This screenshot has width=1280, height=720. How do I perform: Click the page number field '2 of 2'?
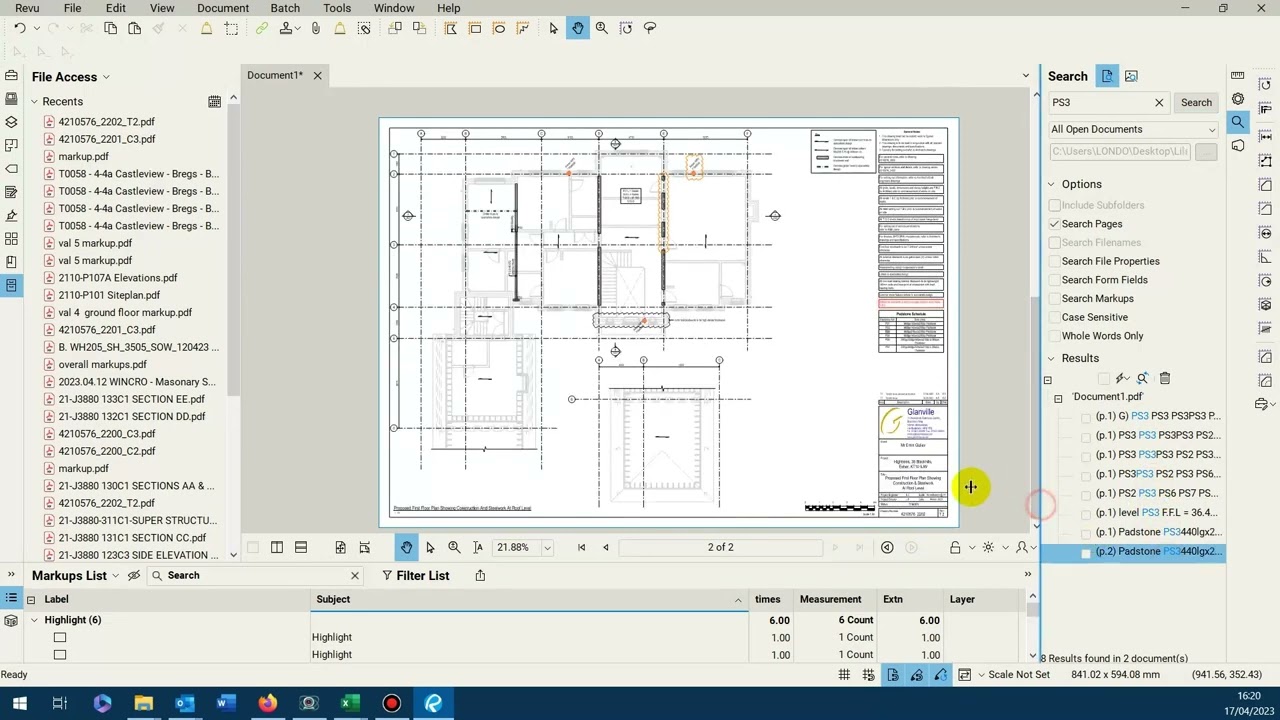720,547
